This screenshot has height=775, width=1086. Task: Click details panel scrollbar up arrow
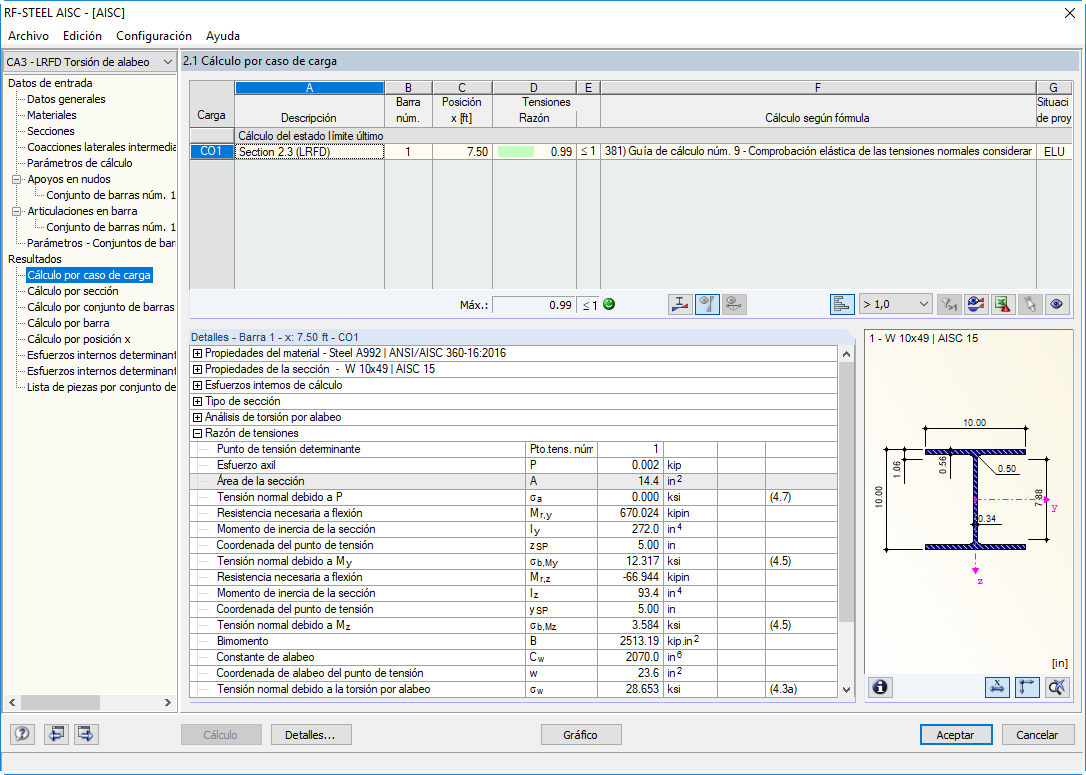[846, 354]
